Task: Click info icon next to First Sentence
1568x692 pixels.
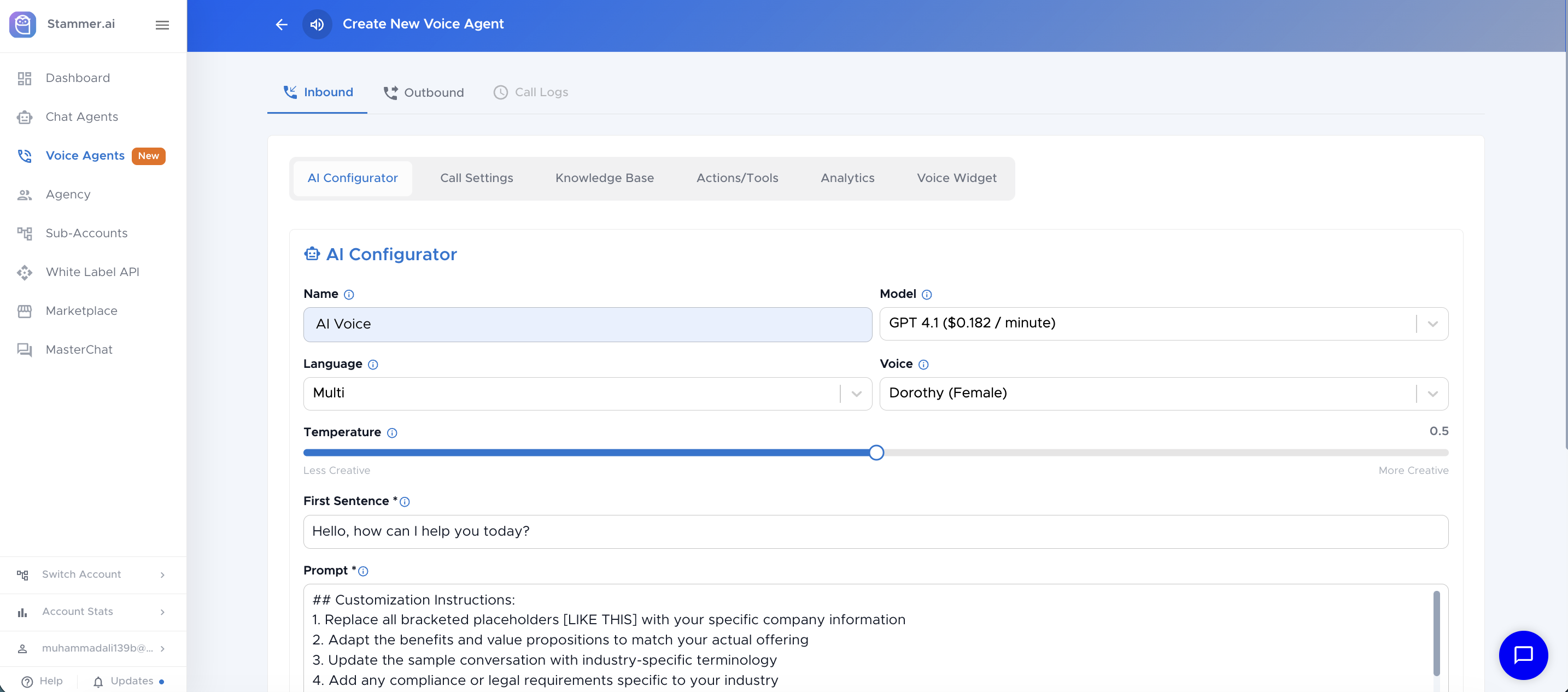Action: (405, 502)
